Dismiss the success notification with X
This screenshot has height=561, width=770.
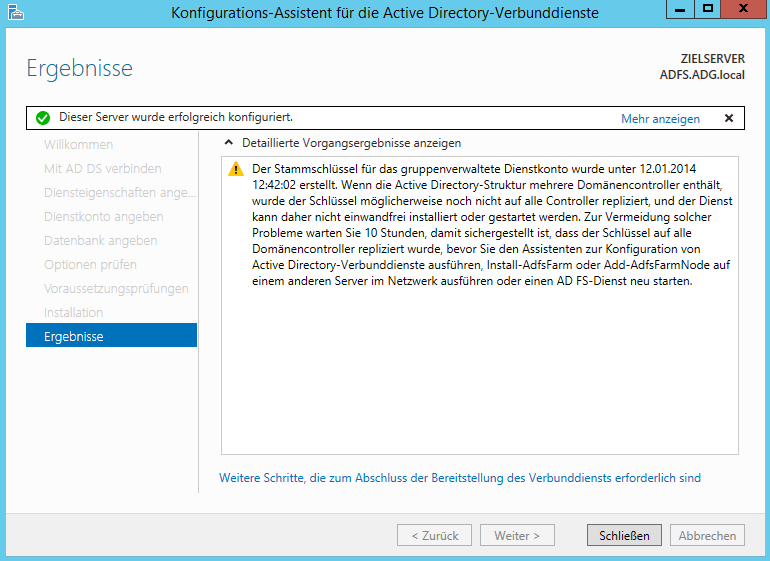[x=728, y=118]
